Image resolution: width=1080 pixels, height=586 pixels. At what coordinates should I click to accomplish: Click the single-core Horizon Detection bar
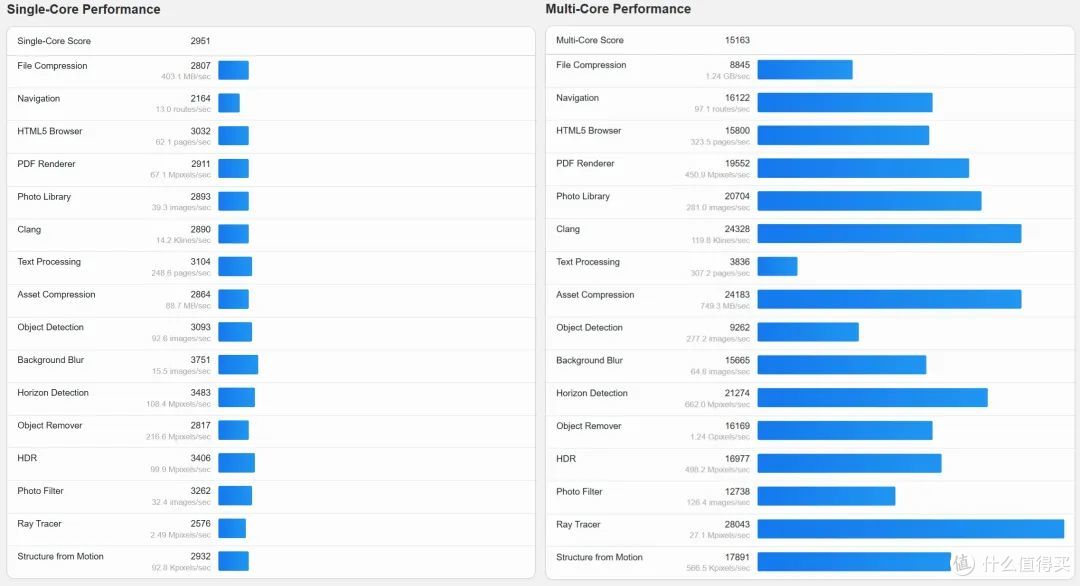click(x=237, y=397)
